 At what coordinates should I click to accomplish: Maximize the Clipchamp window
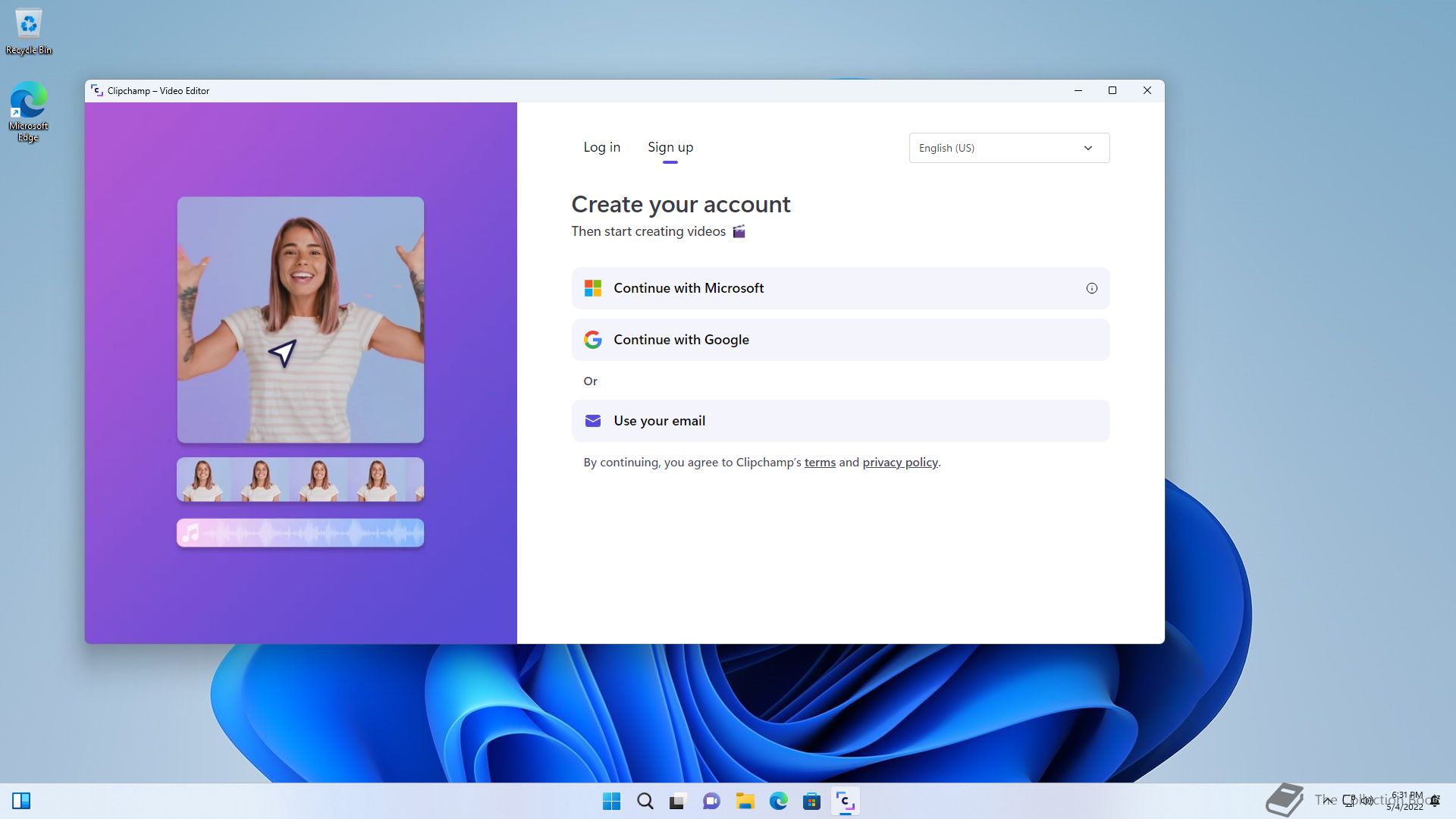(x=1112, y=90)
